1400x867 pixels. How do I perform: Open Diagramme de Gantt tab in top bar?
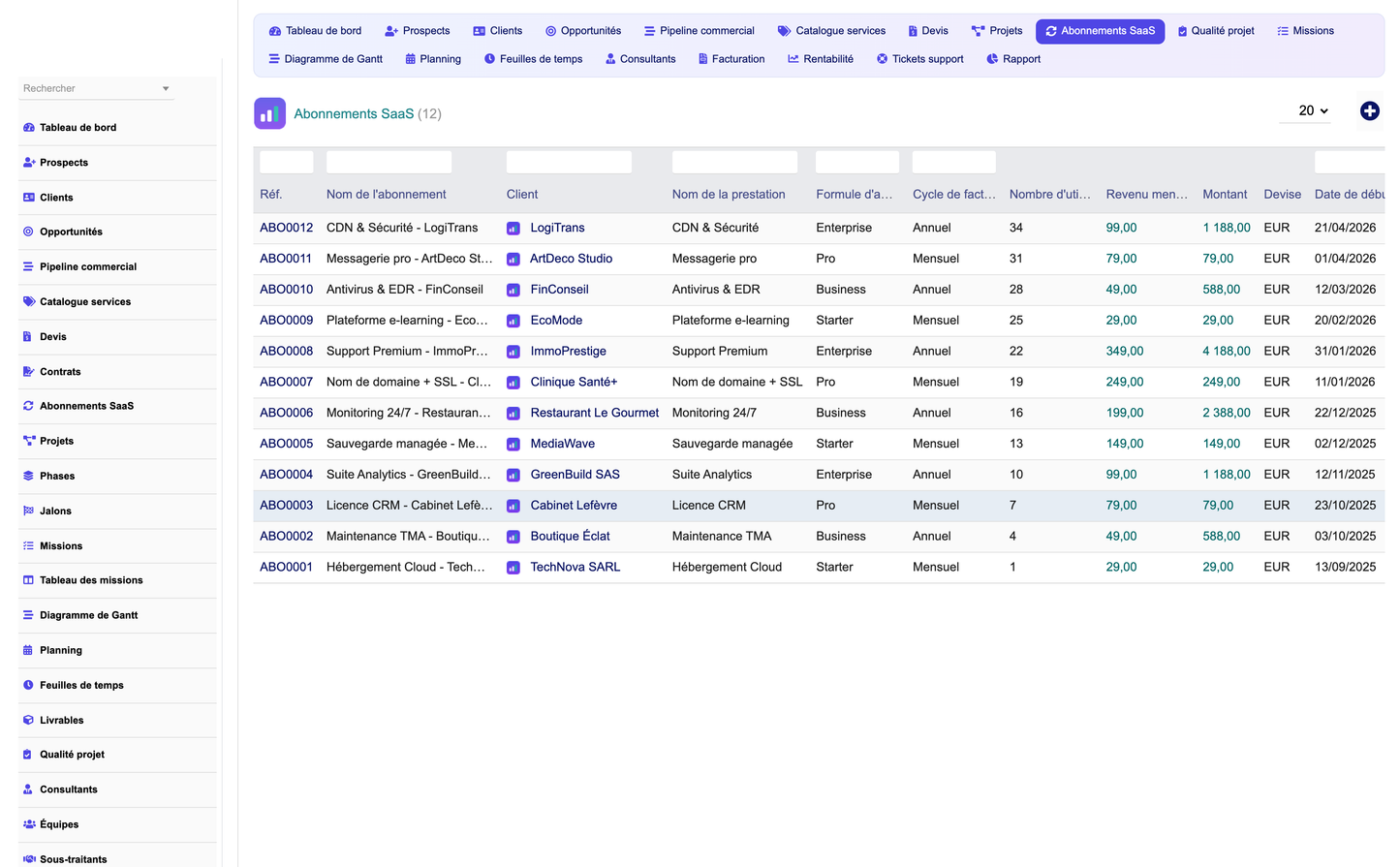click(x=326, y=59)
